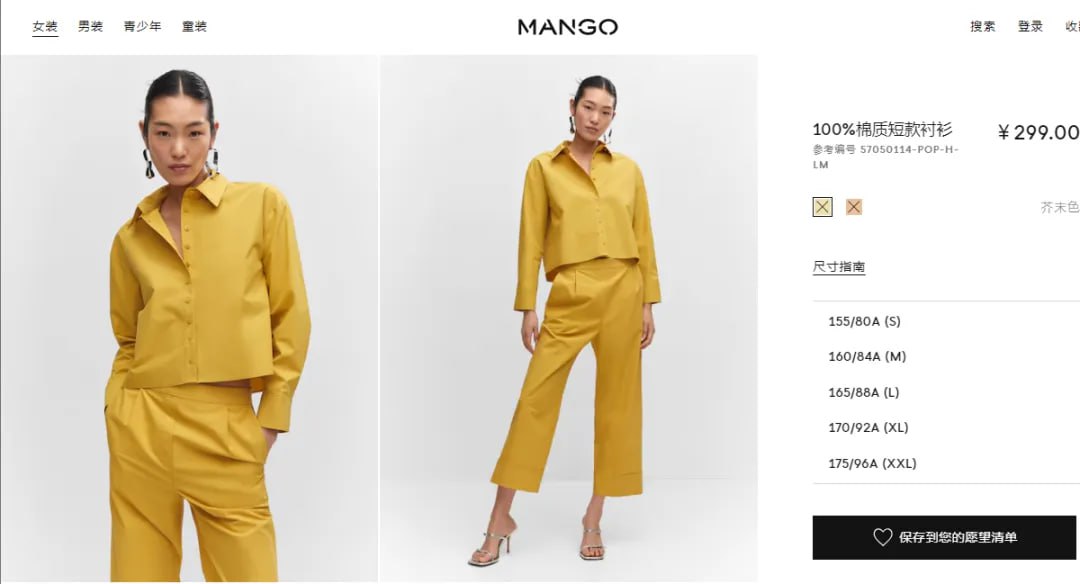The image size is (1080, 584).
Task: Open 搜索 search in the header
Action: pos(983,26)
